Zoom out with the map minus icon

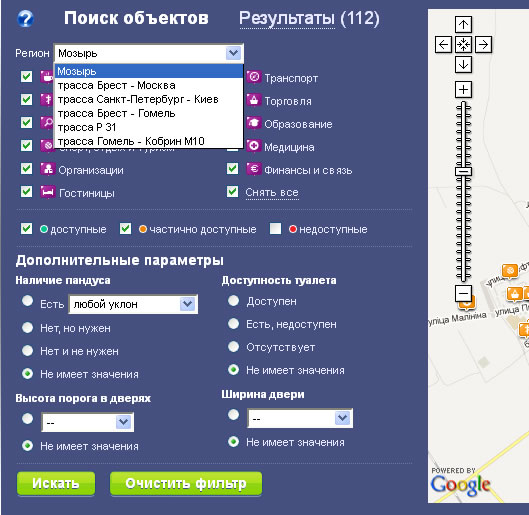pyautogui.click(x=463, y=293)
